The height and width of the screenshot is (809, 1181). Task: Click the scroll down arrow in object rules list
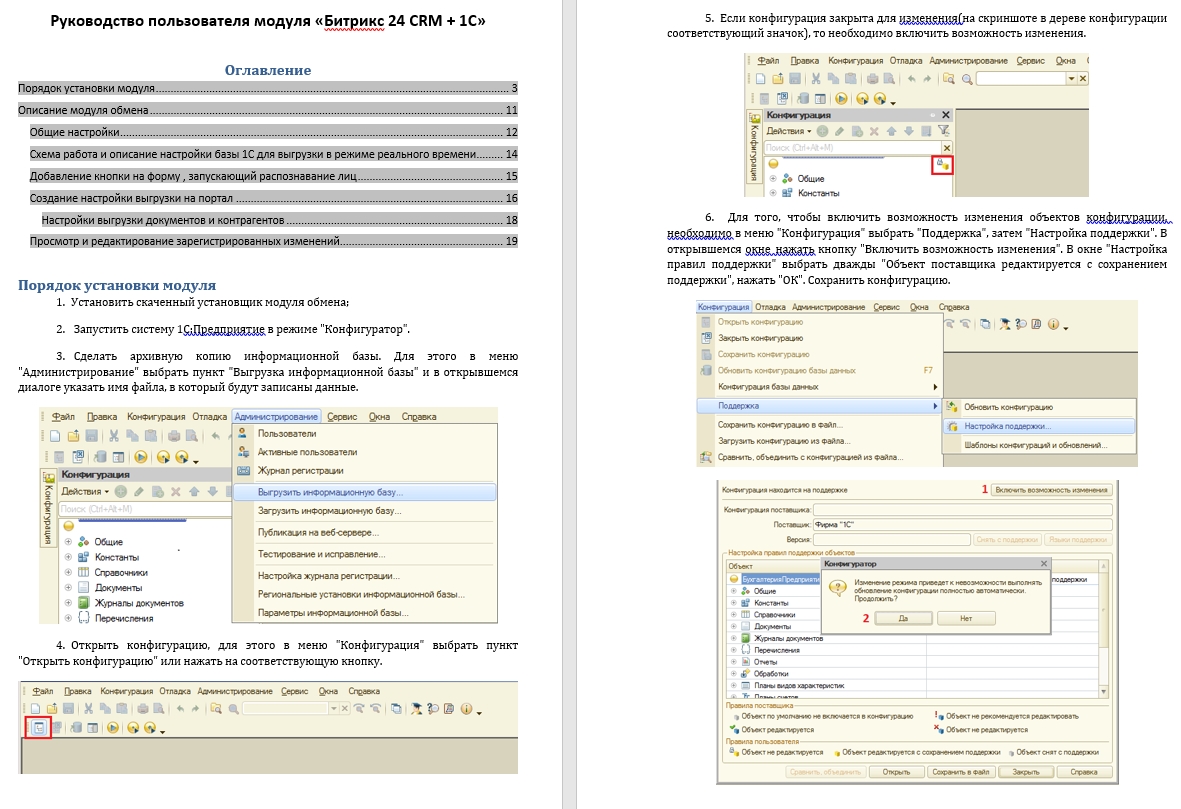click(x=1103, y=691)
